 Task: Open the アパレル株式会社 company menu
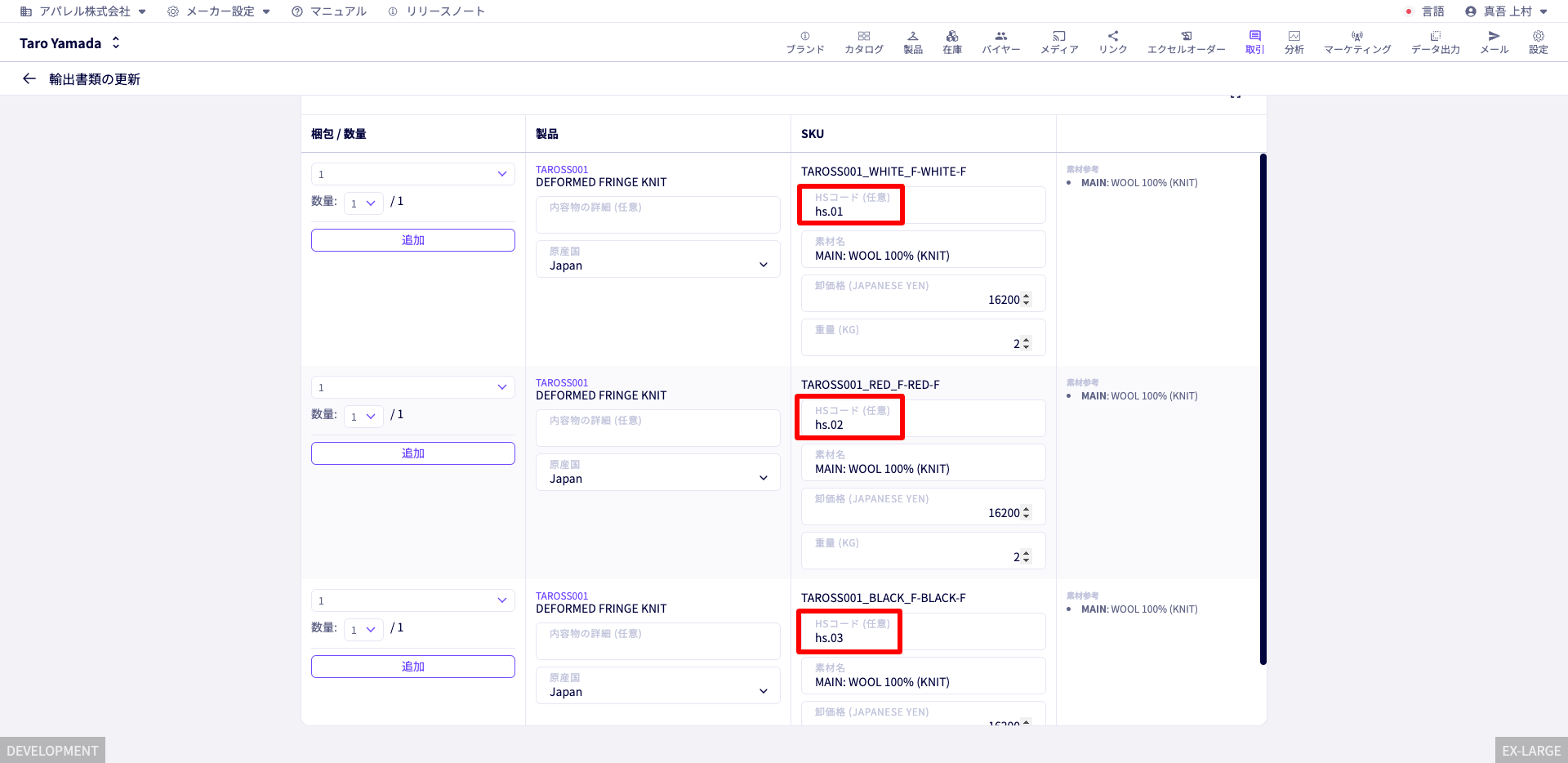(x=83, y=11)
